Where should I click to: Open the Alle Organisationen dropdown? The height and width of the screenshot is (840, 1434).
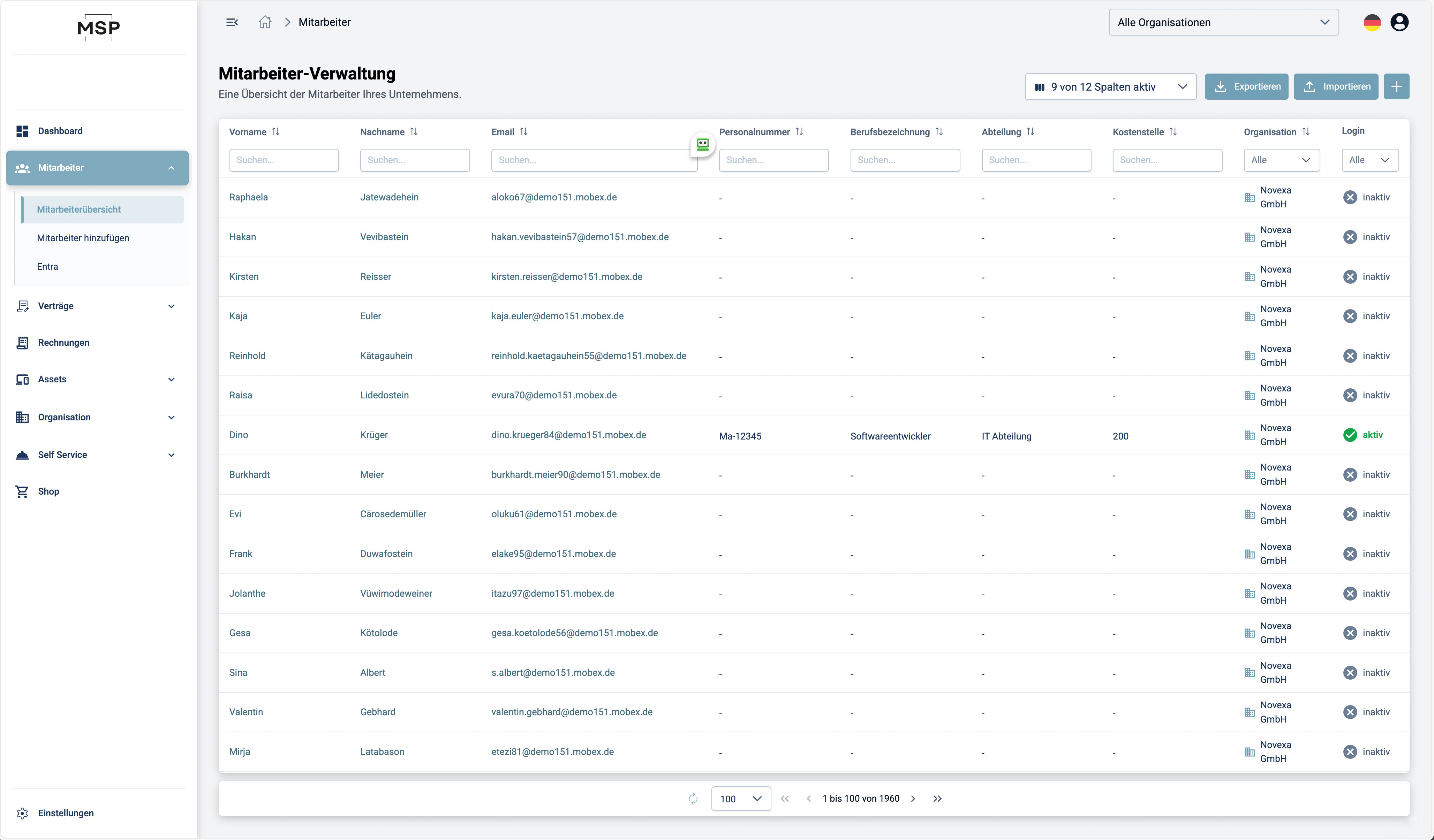(x=1223, y=22)
